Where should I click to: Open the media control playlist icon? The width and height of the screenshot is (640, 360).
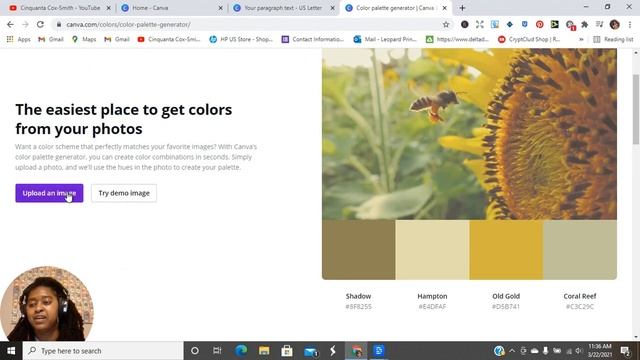(600, 24)
